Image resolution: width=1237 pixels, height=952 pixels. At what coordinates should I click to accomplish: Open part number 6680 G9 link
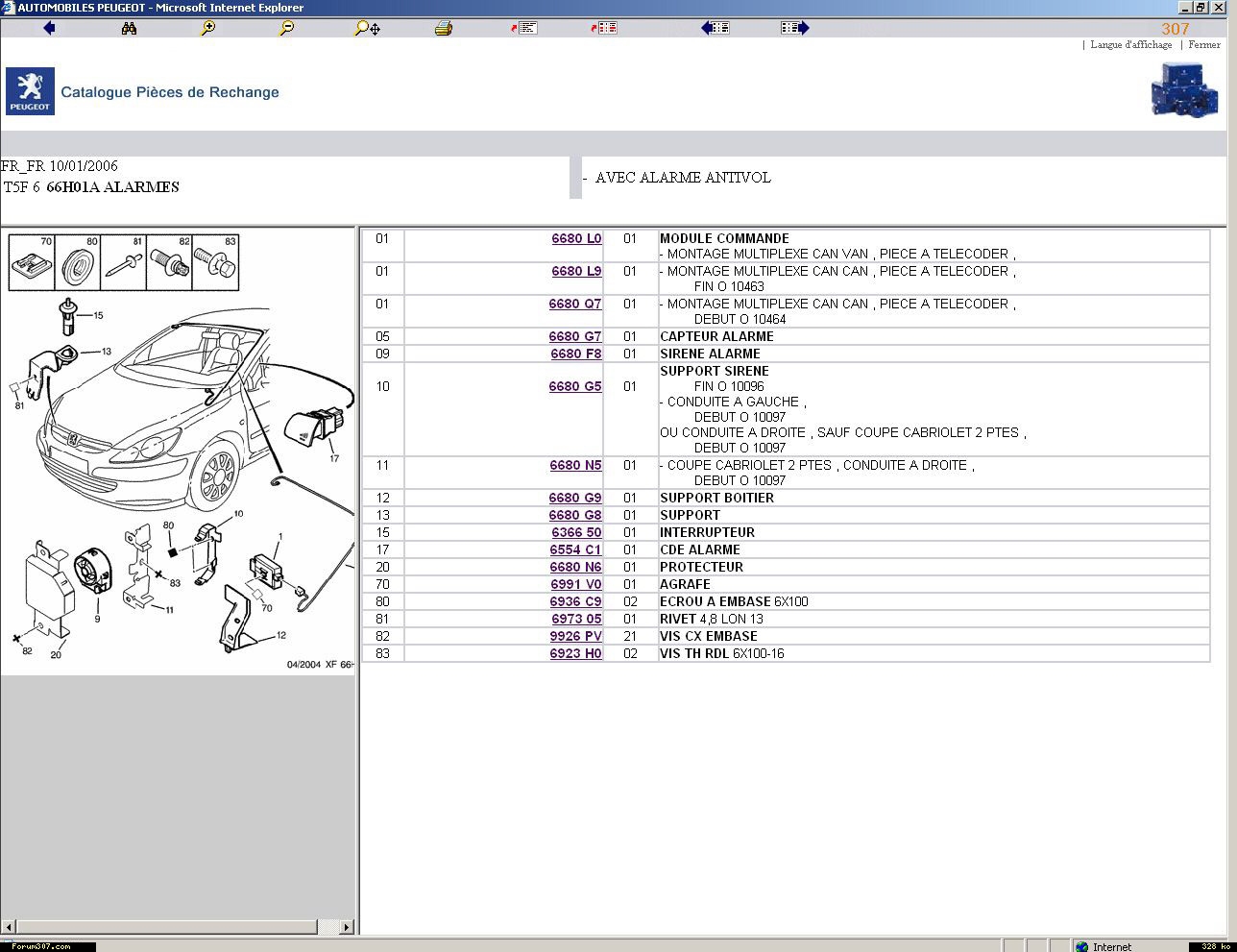(575, 498)
